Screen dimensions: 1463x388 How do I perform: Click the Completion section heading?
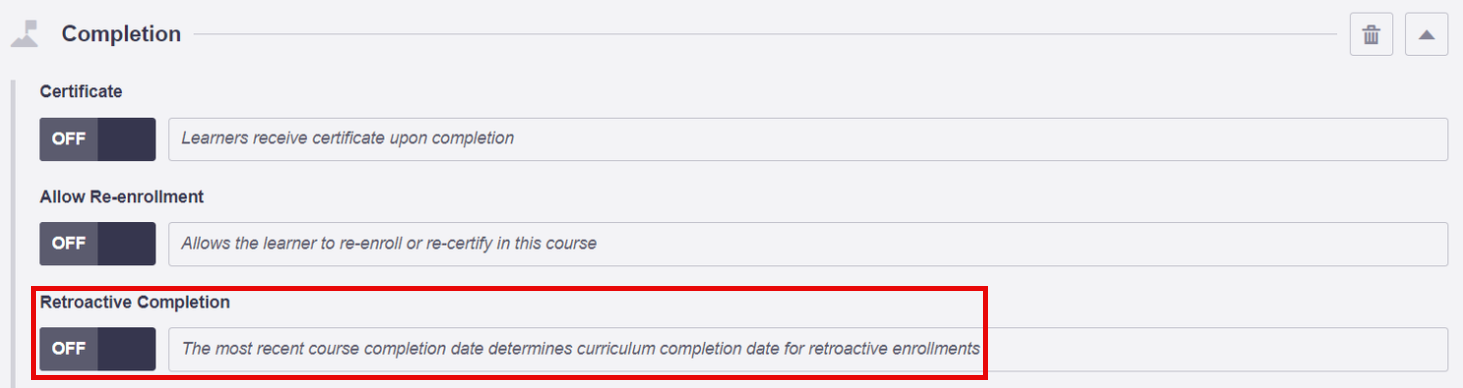click(121, 34)
